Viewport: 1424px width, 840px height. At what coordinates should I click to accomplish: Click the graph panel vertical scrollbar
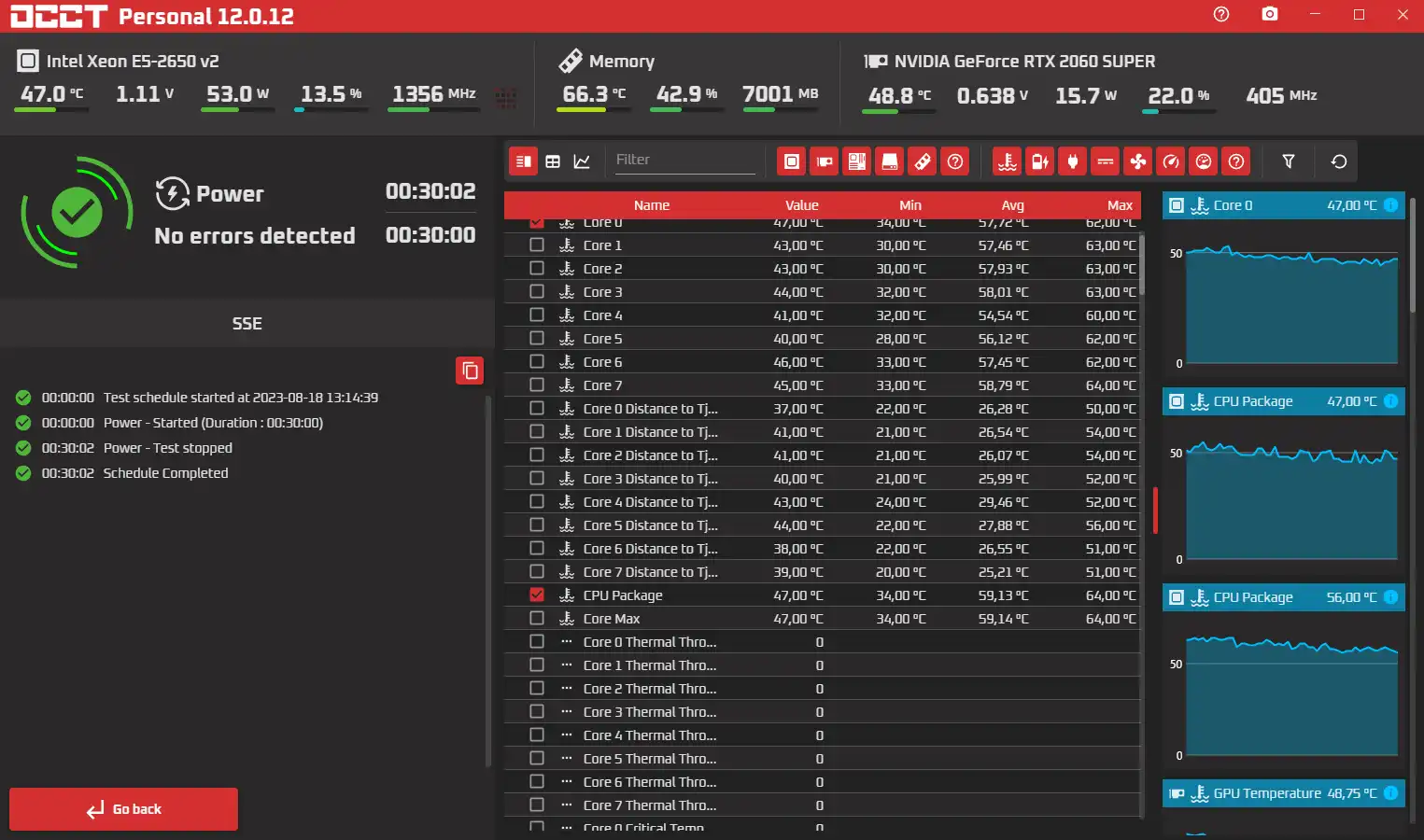tap(1413, 254)
